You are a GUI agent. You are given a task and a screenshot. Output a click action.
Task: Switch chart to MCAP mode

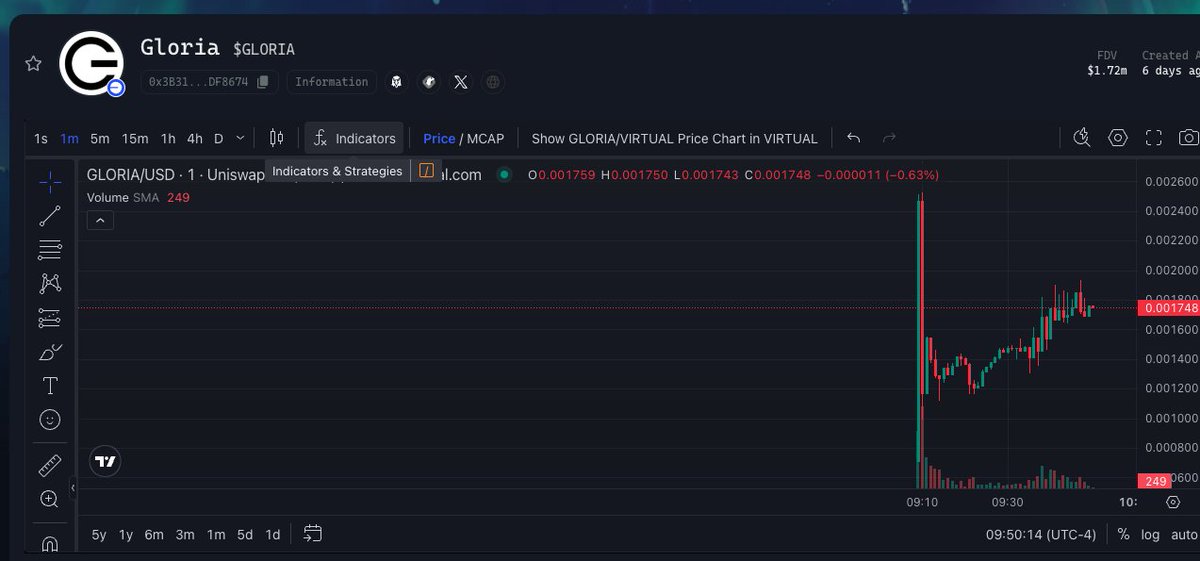pyautogui.click(x=486, y=139)
